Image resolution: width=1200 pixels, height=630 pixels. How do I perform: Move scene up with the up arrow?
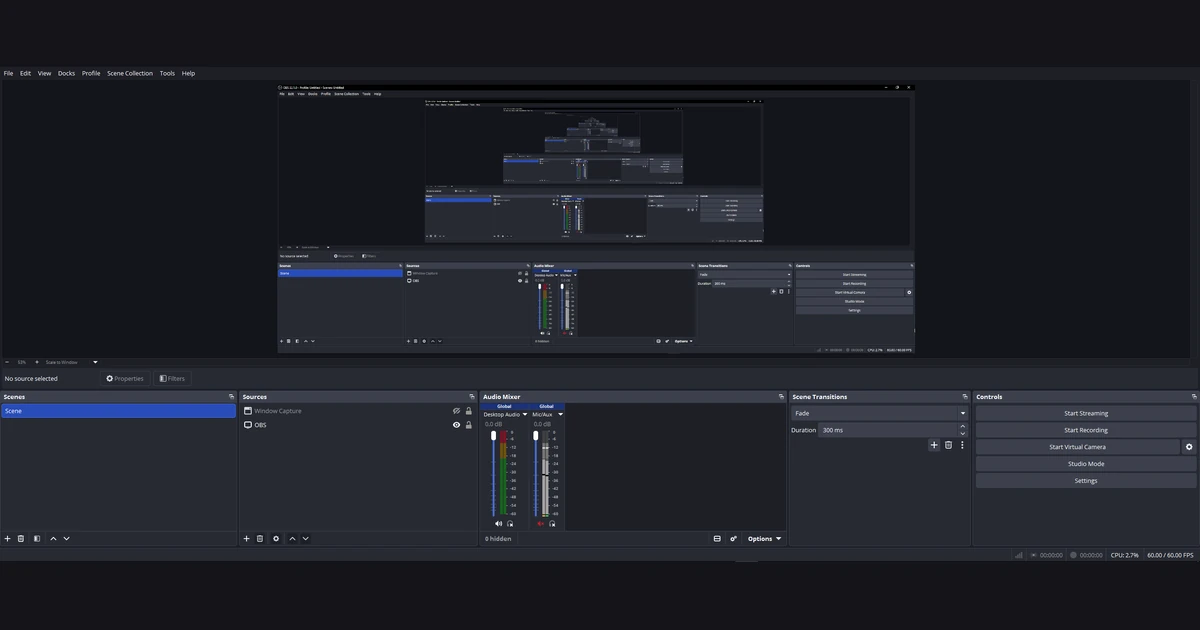pyautogui.click(x=53, y=538)
